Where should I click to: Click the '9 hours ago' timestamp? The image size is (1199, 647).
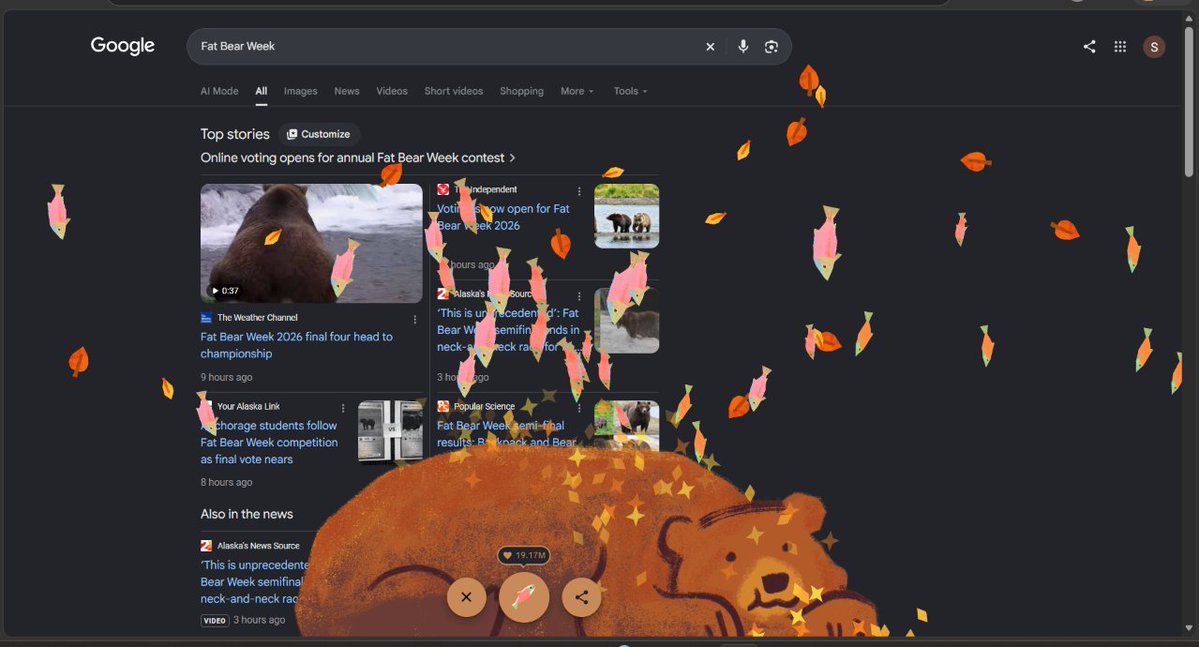tap(226, 377)
